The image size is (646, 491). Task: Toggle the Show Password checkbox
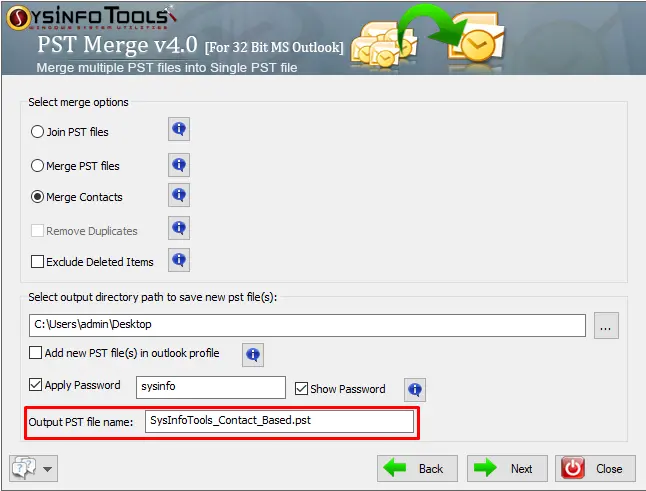pos(302,388)
